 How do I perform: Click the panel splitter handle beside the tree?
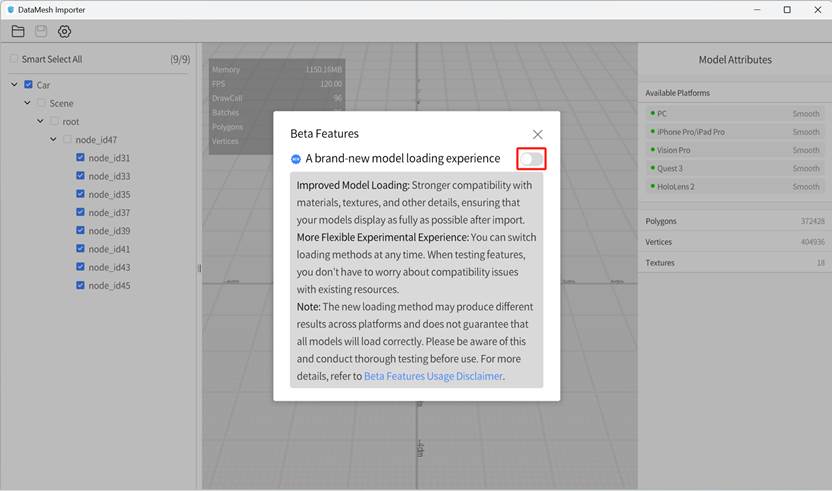(199, 267)
